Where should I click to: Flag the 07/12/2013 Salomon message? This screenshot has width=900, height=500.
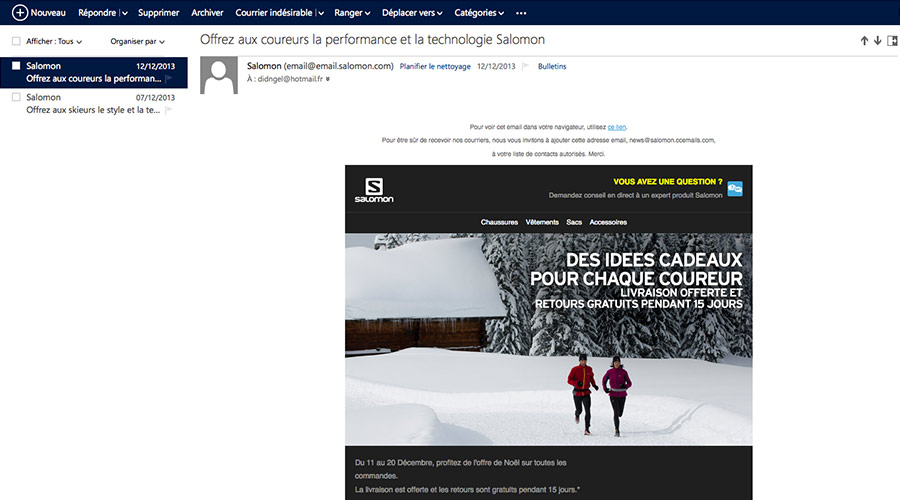click(169, 110)
